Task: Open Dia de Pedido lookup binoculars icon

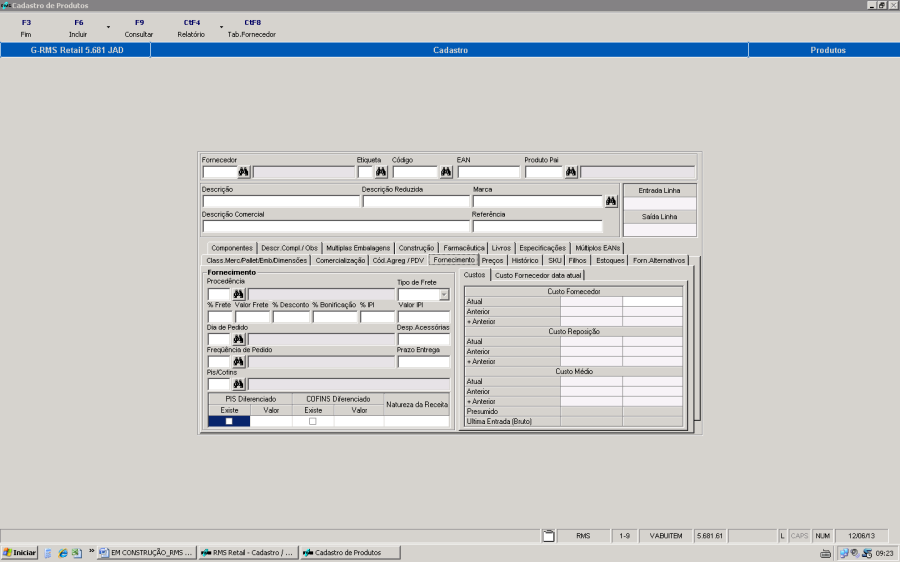Action: pyautogui.click(x=238, y=339)
